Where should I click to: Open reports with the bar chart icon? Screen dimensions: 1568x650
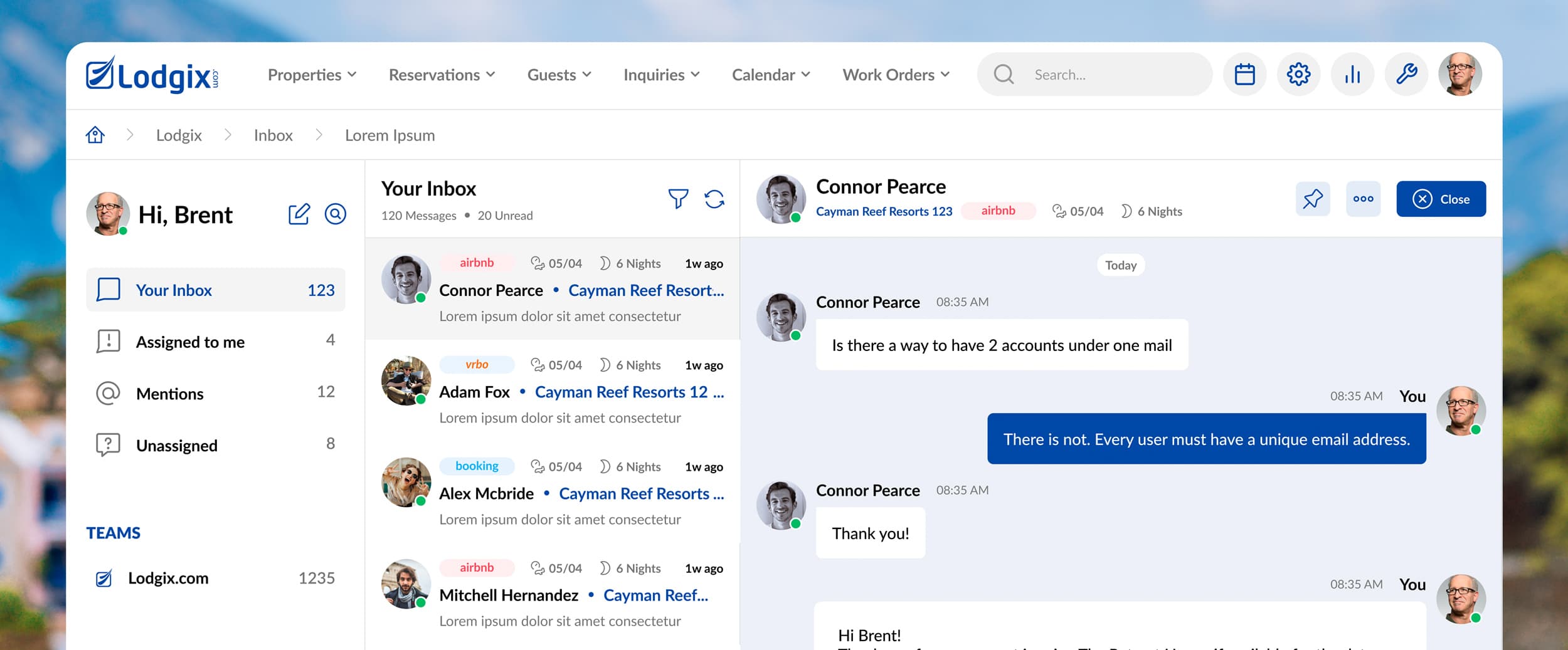pyautogui.click(x=1352, y=75)
